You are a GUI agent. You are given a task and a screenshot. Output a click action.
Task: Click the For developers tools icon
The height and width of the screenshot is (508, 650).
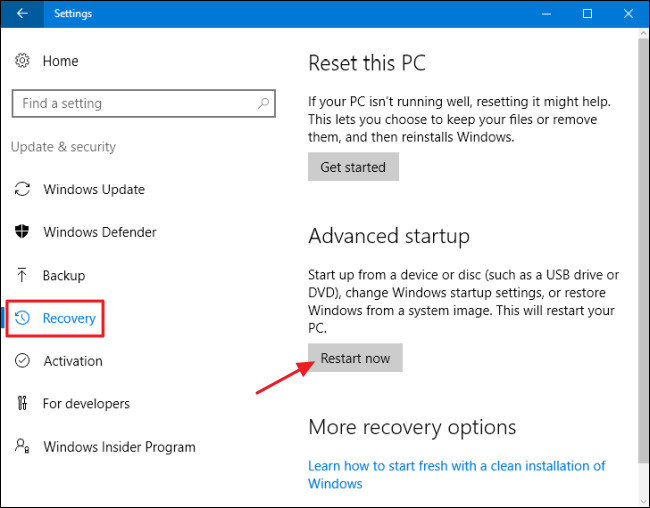[22, 403]
